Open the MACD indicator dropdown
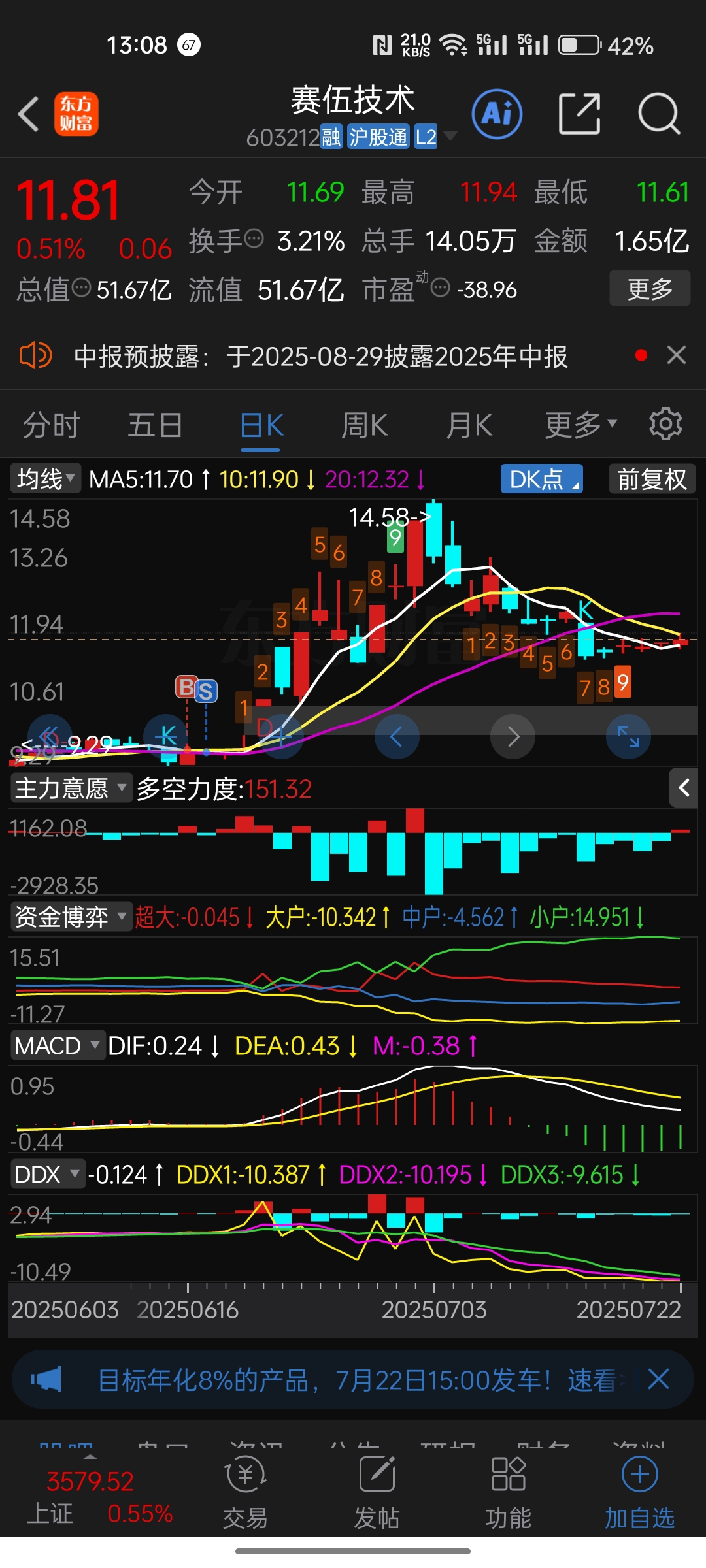This screenshot has width=706, height=1568. tap(58, 1045)
